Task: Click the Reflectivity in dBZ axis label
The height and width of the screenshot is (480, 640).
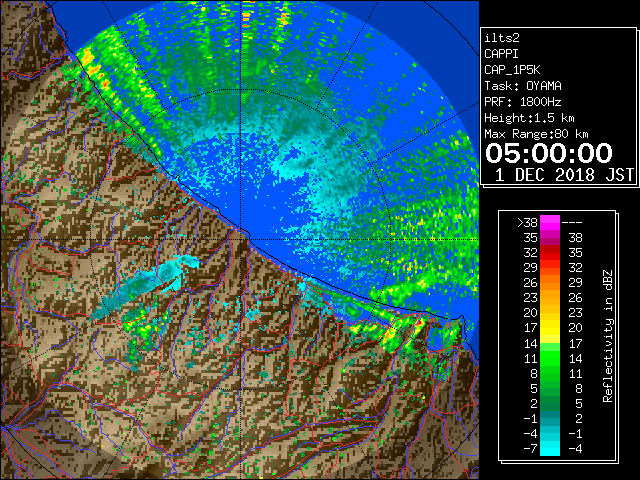Action: coord(607,336)
